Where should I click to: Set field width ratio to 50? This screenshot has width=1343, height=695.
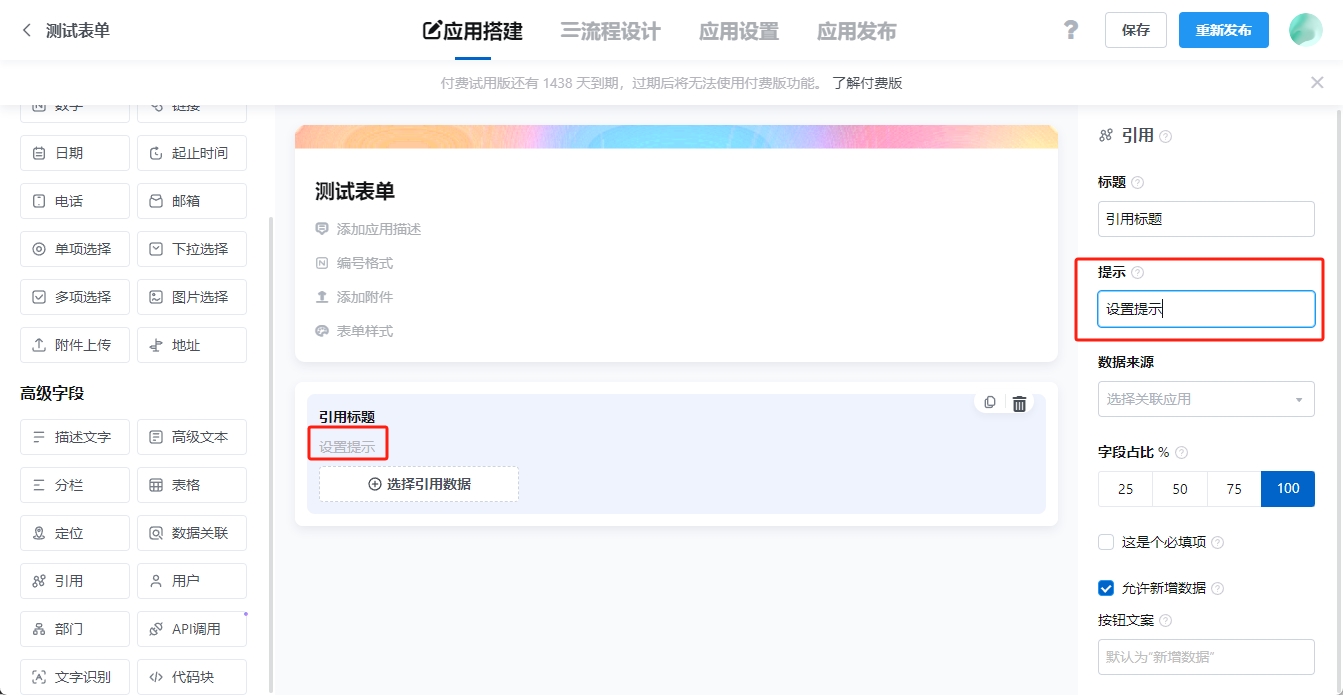(x=1180, y=489)
